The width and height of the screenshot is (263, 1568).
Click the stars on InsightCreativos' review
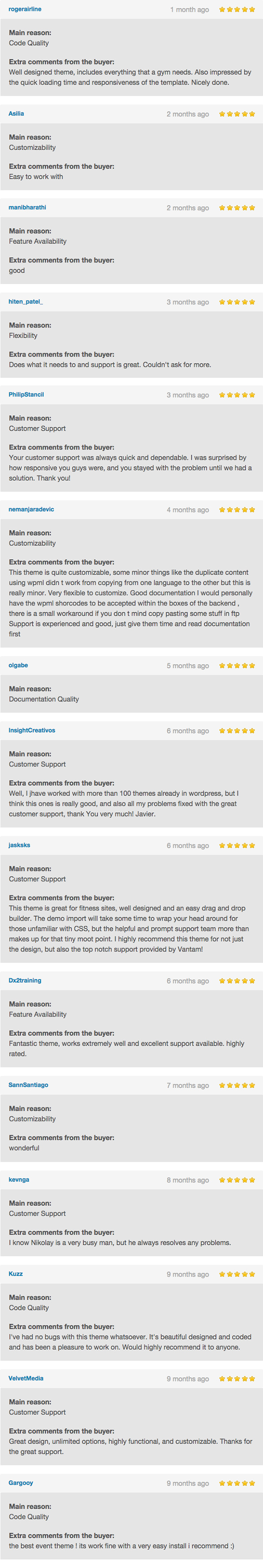click(x=237, y=730)
